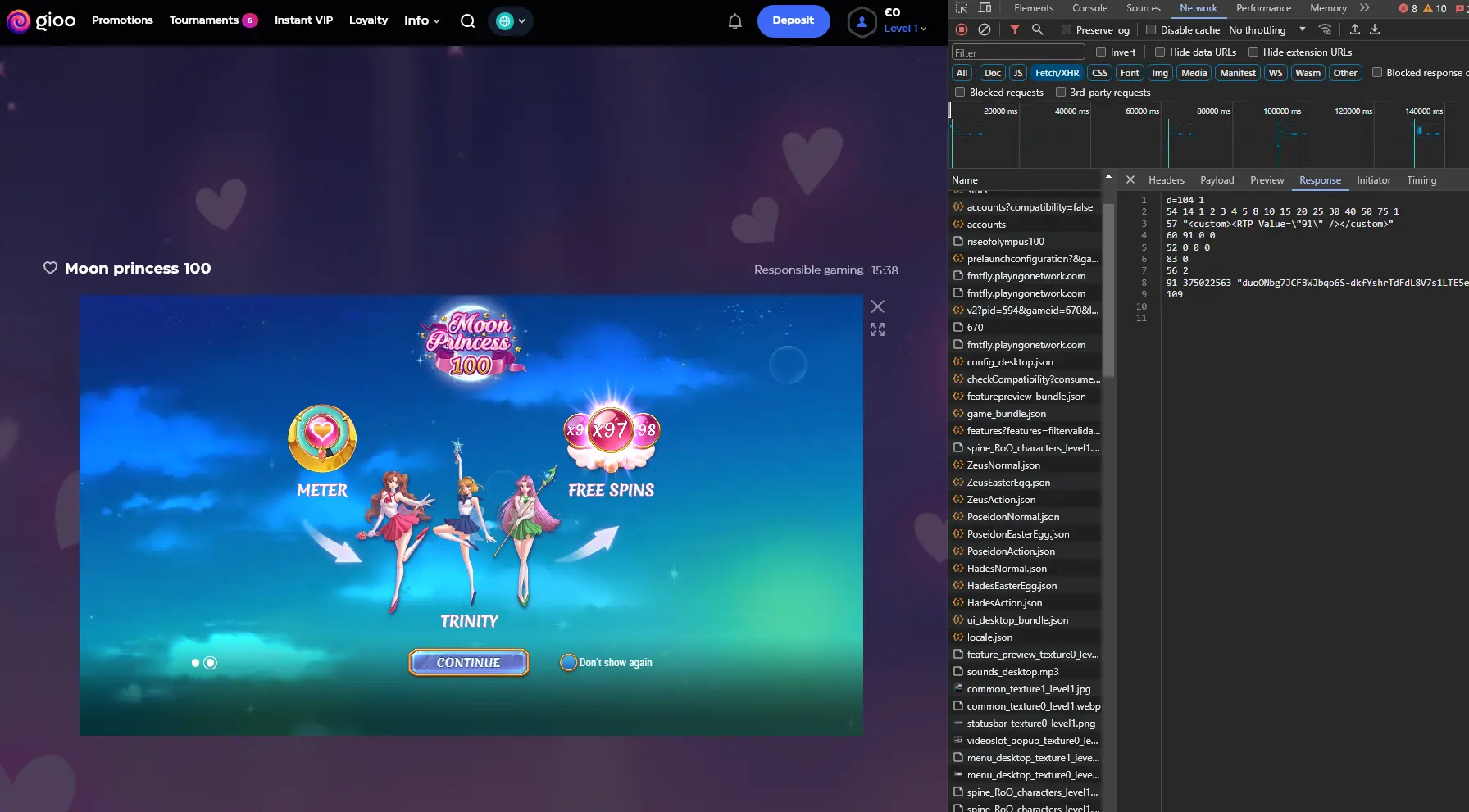The image size is (1469, 812).
Task: Open the site search magnifier icon
Action: click(x=467, y=20)
